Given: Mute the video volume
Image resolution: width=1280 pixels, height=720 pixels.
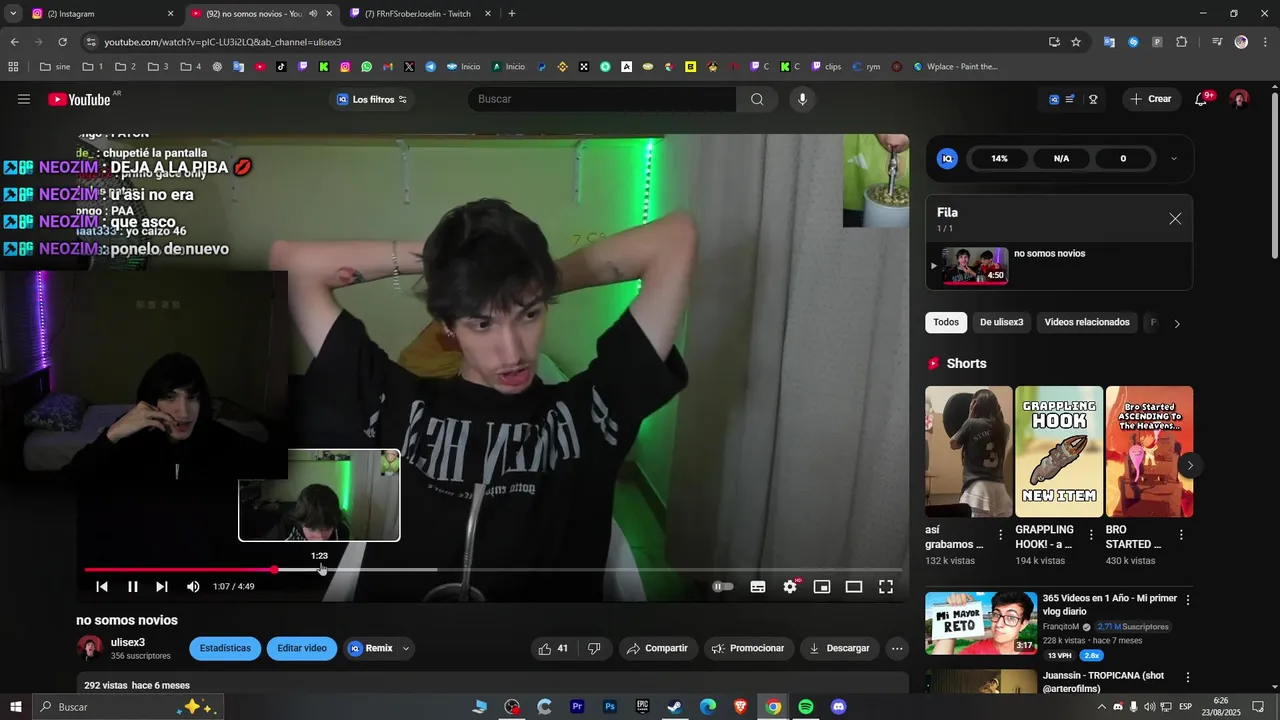Looking at the screenshot, I should click(x=193, y=586).
